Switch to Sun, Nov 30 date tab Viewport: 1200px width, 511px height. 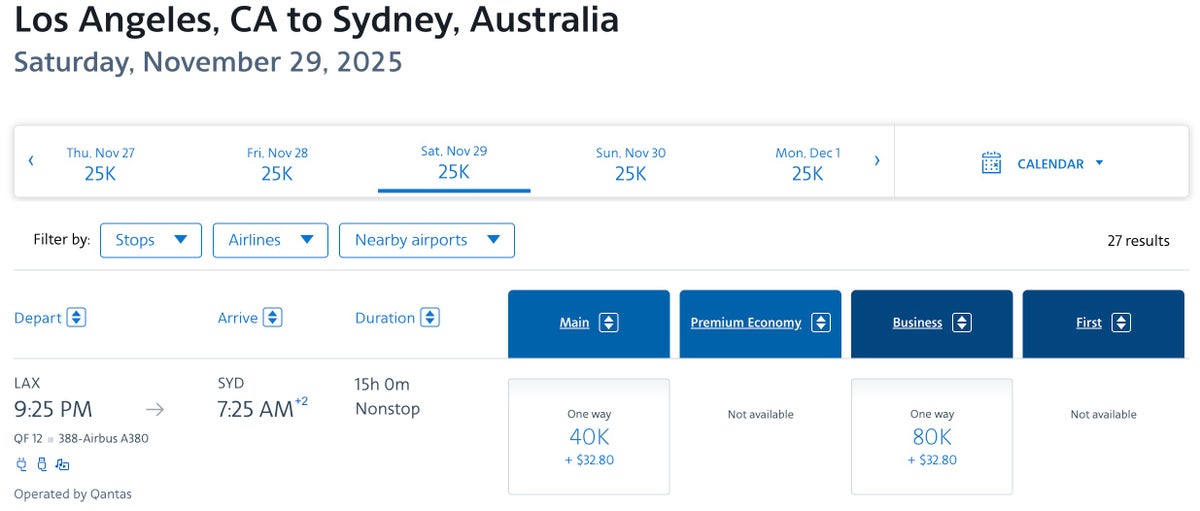click(x=630, y=163)
